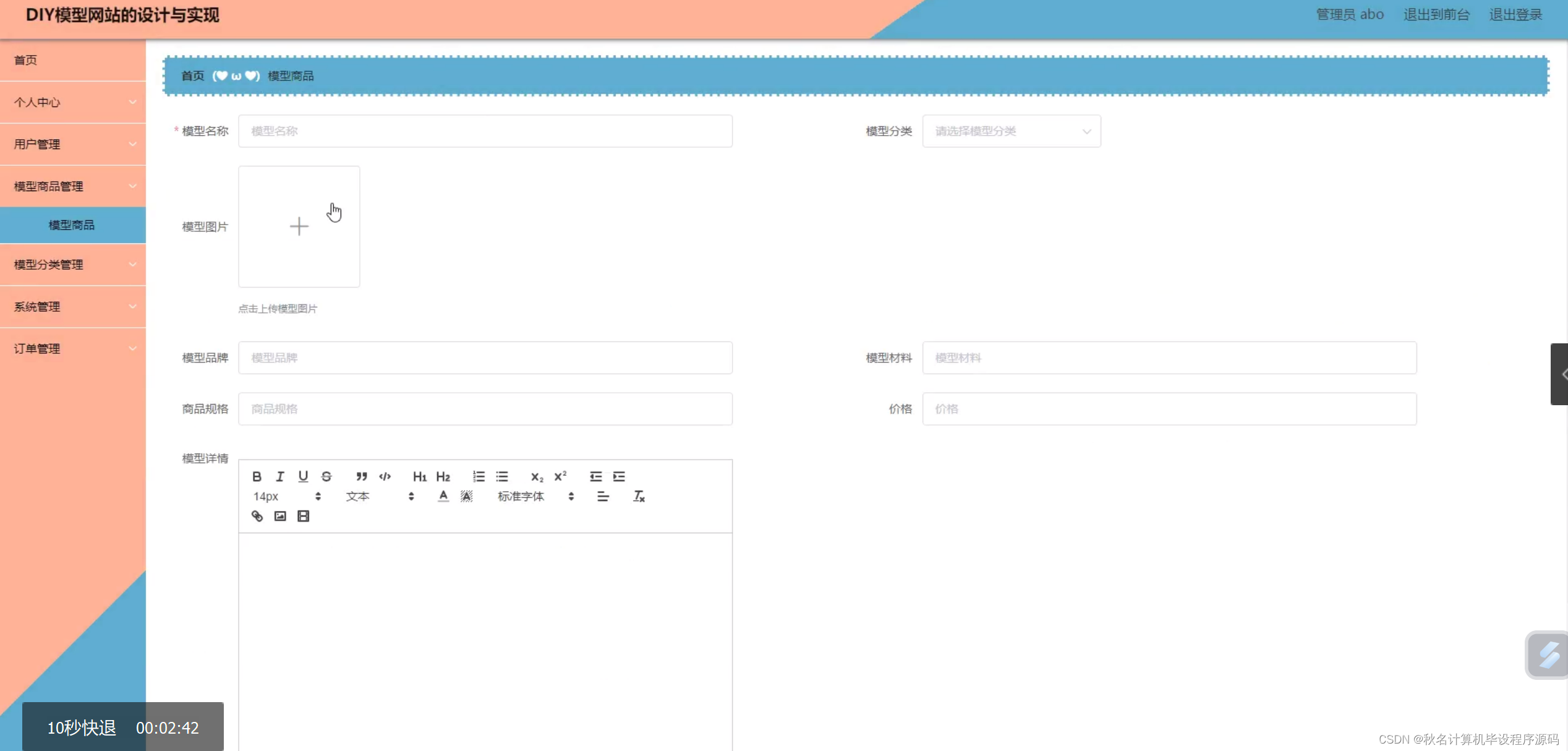Insert a video into the editor
Viewport: 1568px width, 751px height.
(x=303, y=516)
